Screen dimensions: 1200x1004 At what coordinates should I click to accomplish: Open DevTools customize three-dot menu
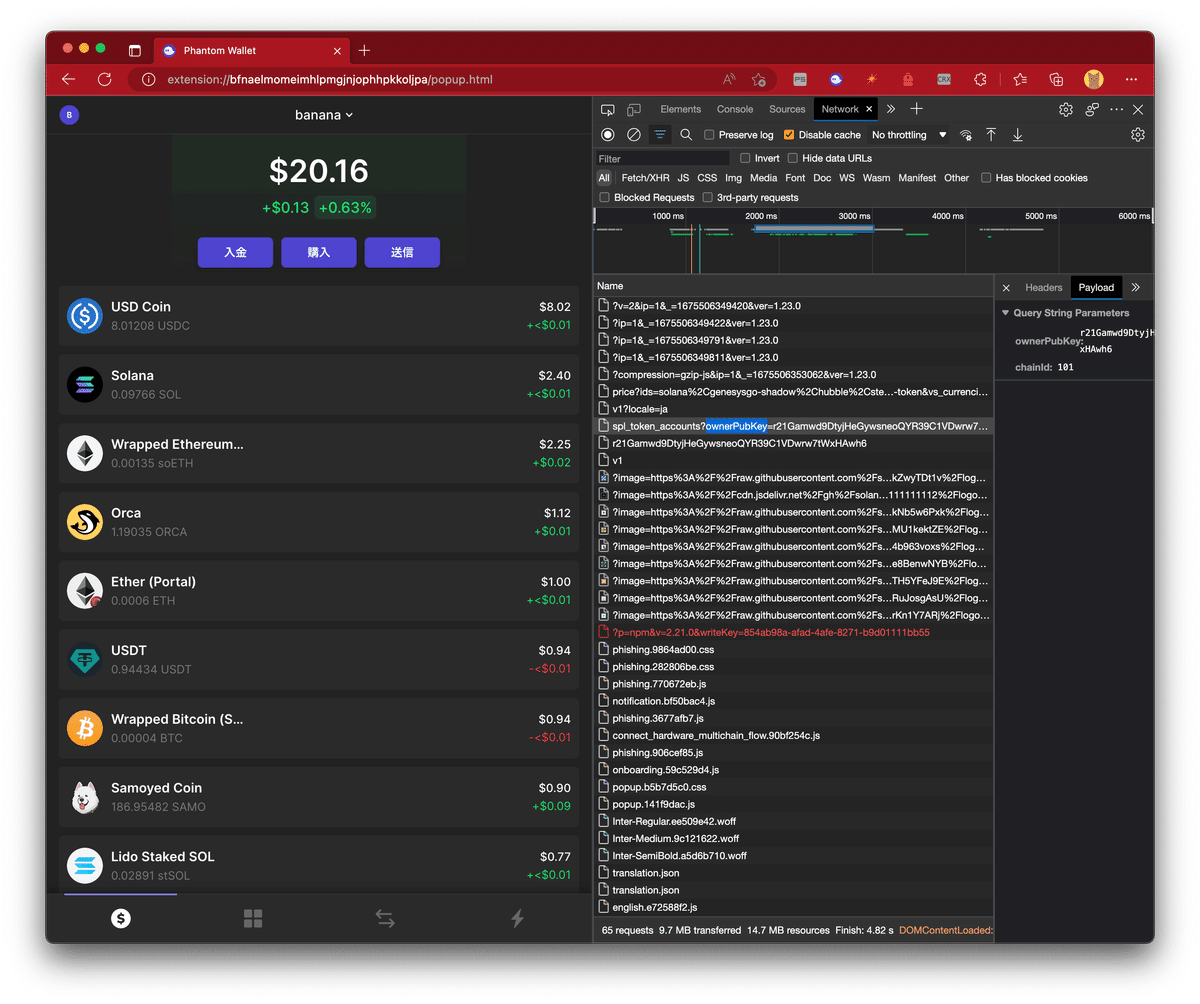(1116, 109)
